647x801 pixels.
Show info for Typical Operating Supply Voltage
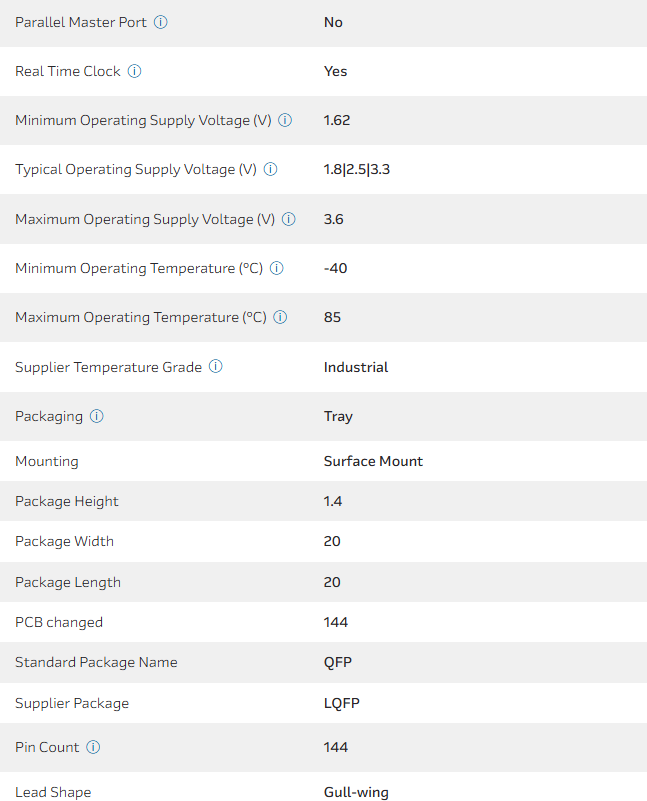tap(270, 169)
